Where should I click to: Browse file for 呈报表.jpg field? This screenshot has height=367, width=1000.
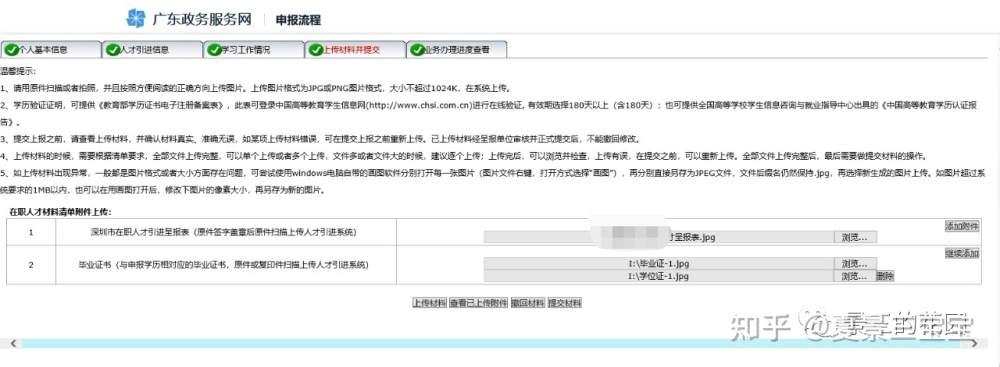855,237
